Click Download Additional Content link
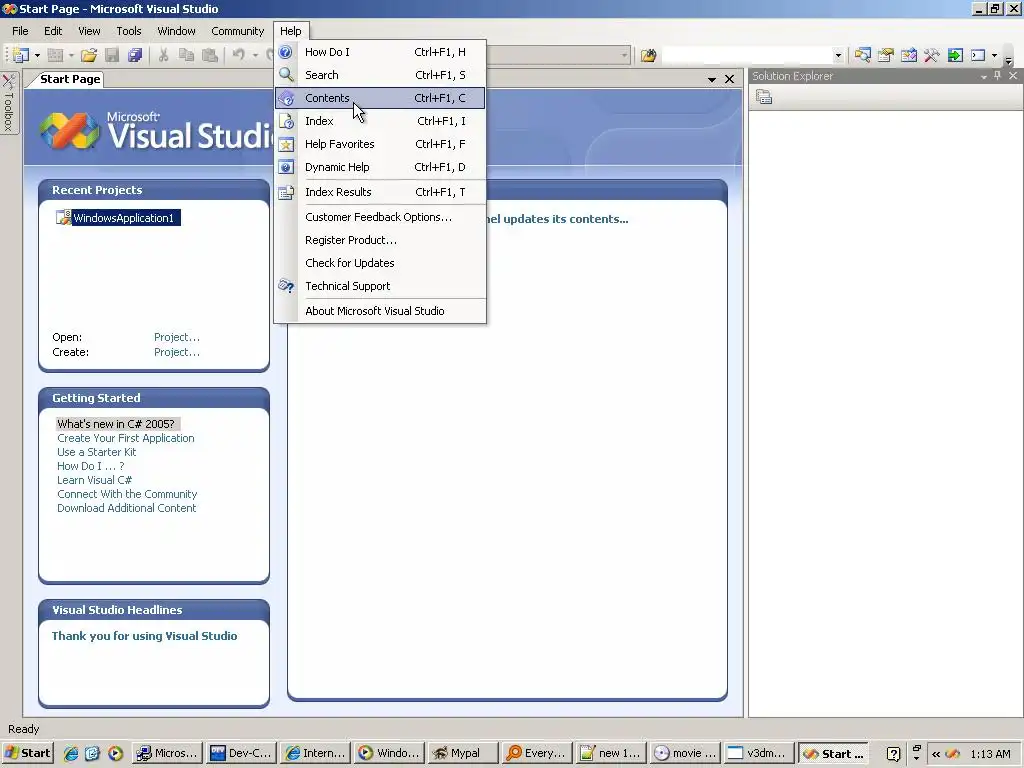The image size is (1024, 768). pyautogui.click(x=127, y=508)
